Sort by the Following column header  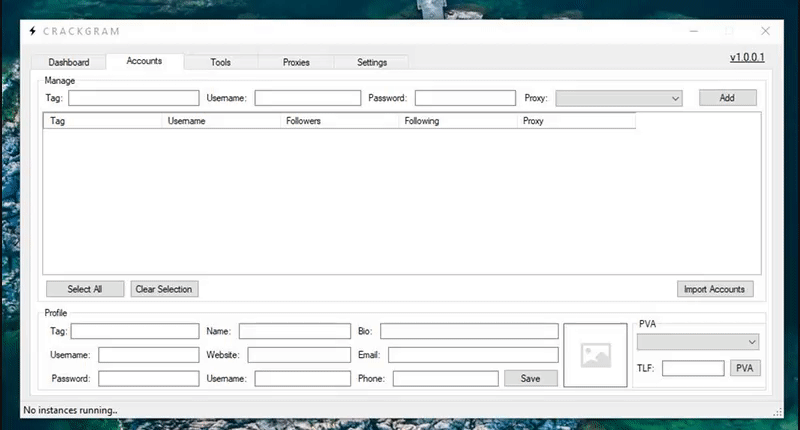(458, 121)
